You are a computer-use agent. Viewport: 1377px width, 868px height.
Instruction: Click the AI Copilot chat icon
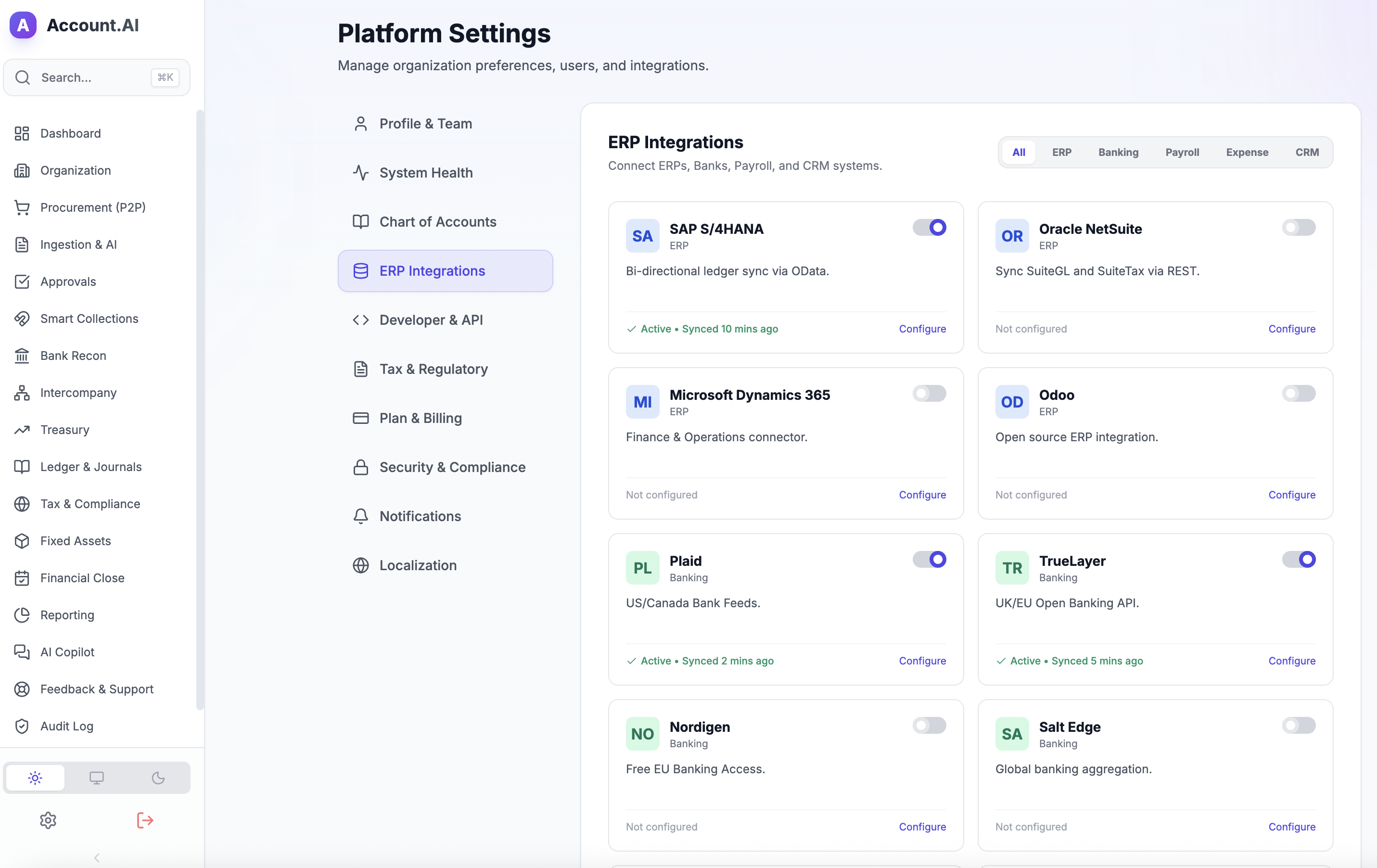[x=22, y=652]
